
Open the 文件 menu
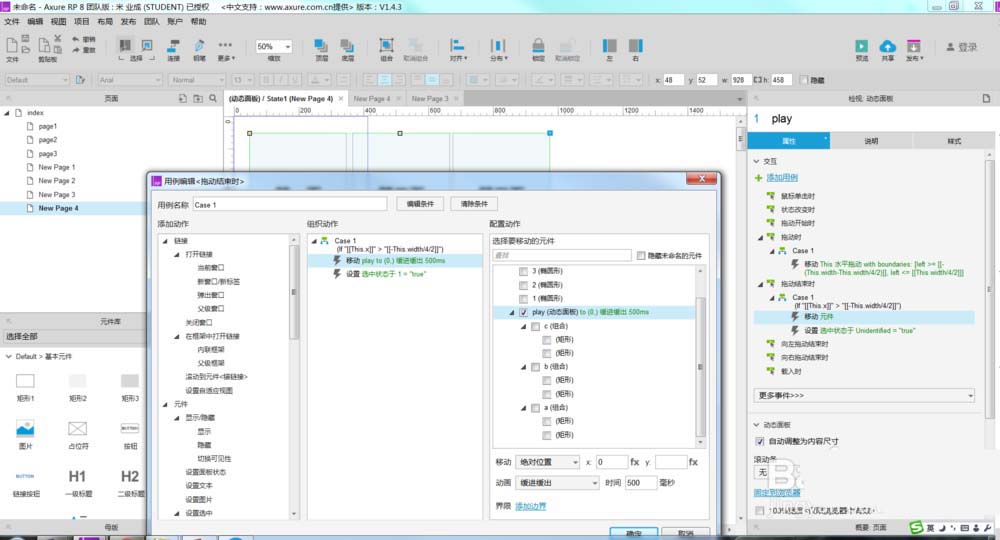(11, 22)
